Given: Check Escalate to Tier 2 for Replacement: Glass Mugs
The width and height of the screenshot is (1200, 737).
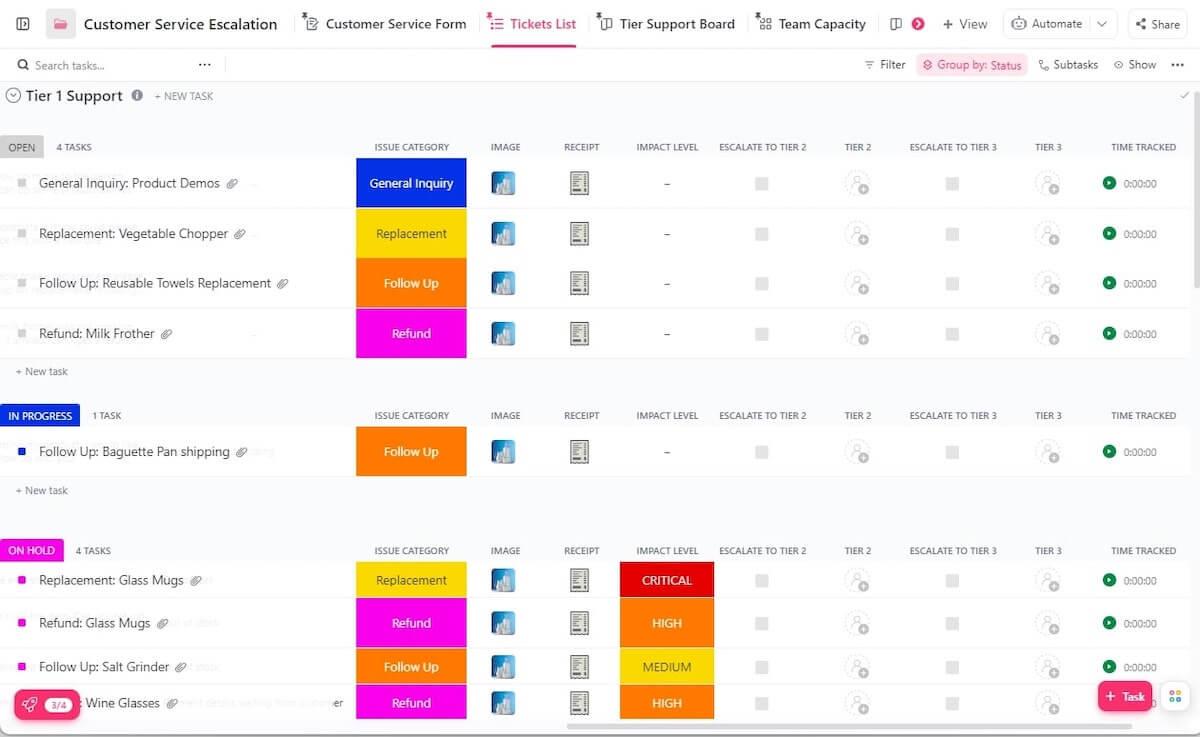Looking at the screenshot, I should pos(762,581).
